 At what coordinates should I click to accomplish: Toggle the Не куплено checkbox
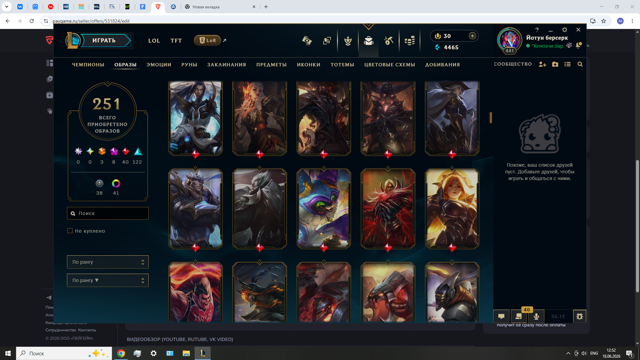(70, 231)
